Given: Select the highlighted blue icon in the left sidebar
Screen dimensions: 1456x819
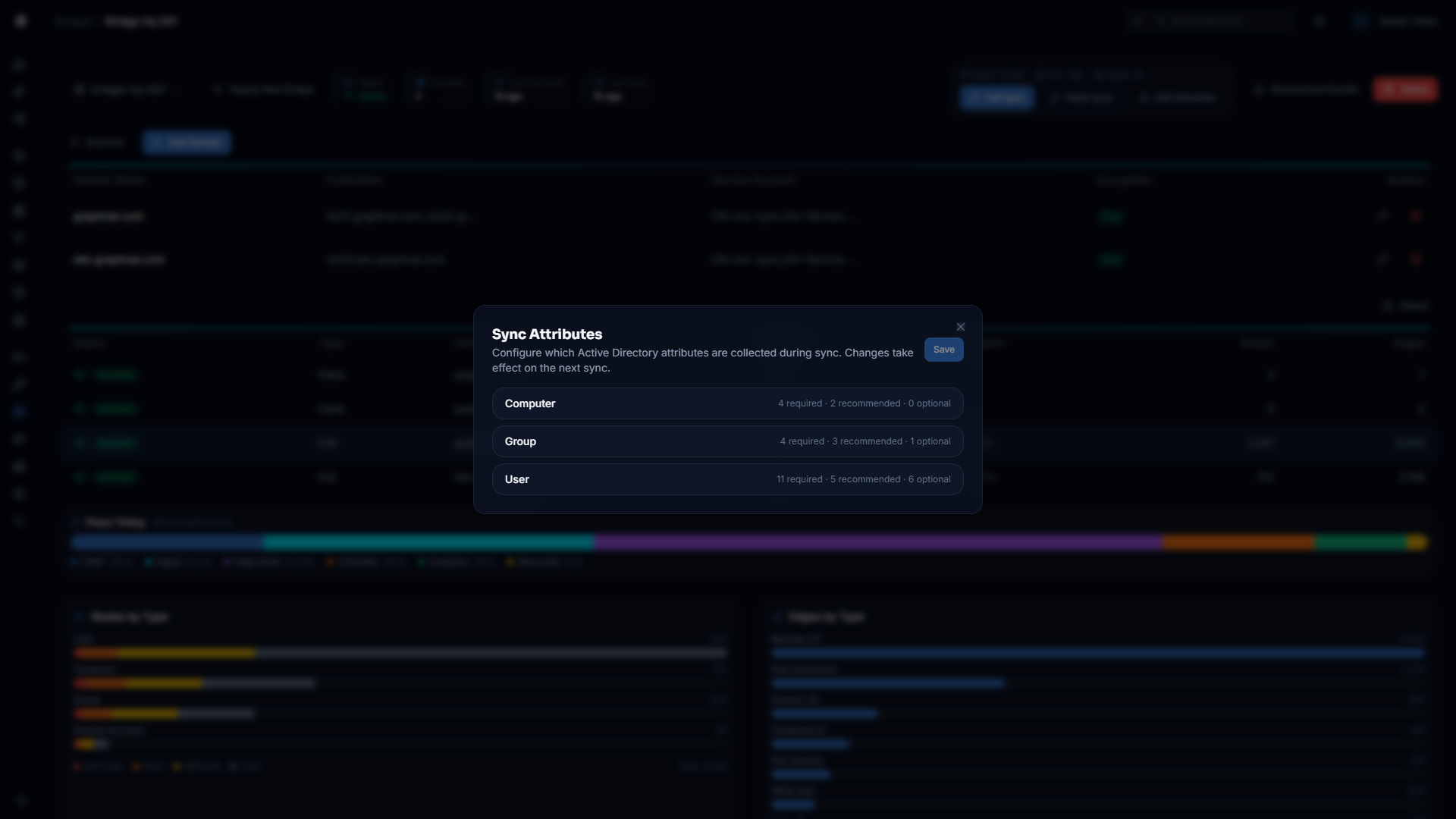Looking at the screenshot, I should (x=19, y=411).
